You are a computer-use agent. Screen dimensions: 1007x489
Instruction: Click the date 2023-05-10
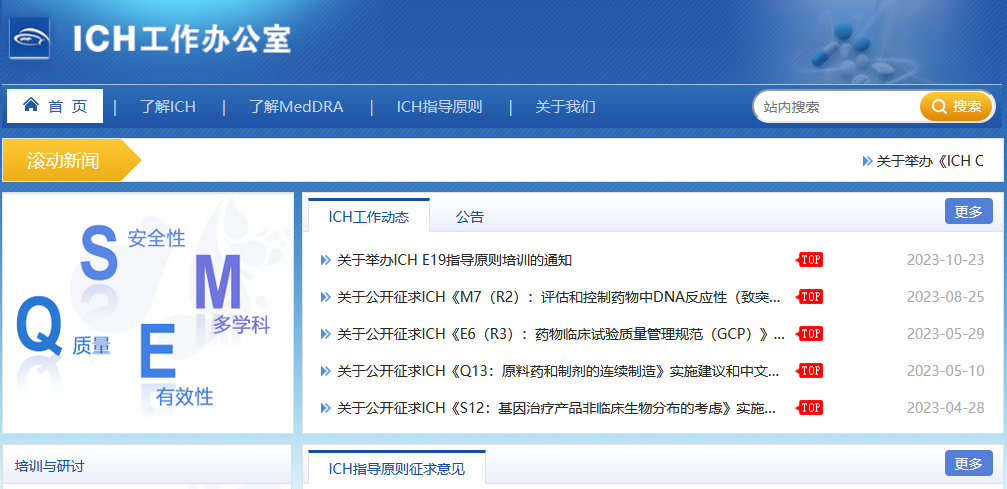click(945, 371)
